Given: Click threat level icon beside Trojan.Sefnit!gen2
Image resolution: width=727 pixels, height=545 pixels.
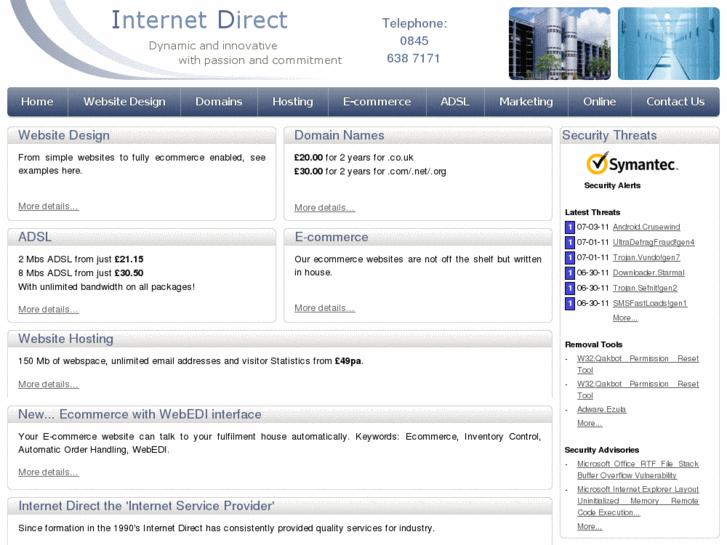Looking at the screenshot, I should point(570,289).
